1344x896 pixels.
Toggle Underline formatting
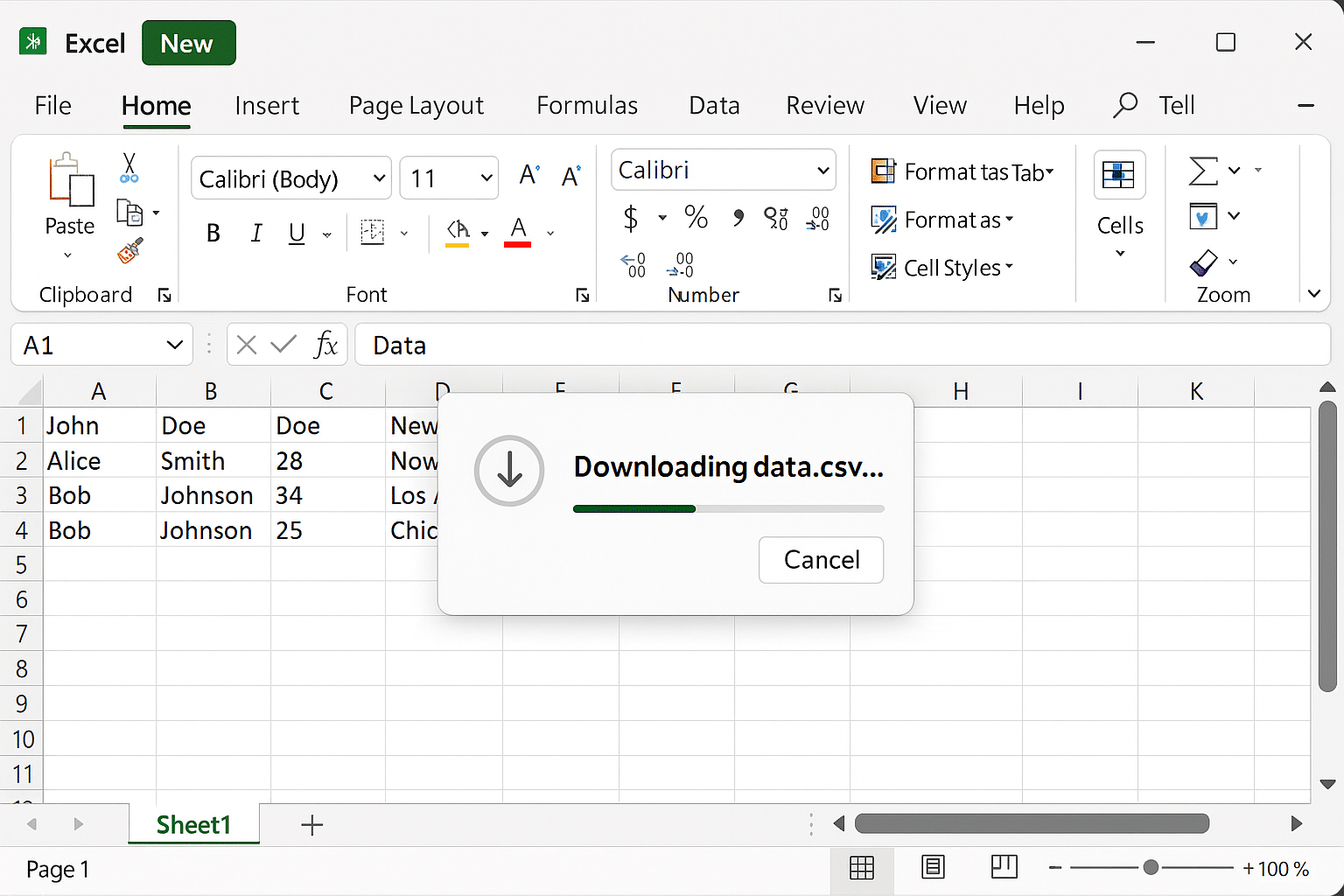coord(297,233)
